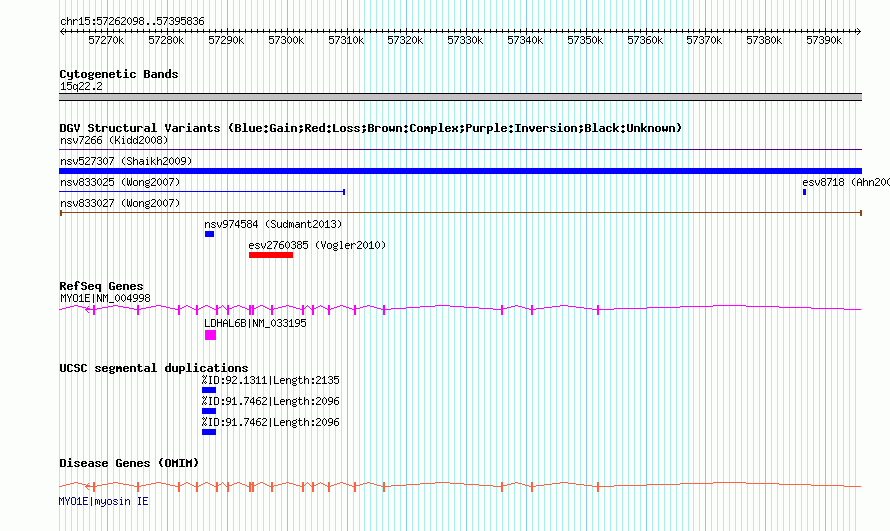890x531 pixels.
Task: Open the nsv527307 (Shaikh2009) label
Action: tap(126, 161)
